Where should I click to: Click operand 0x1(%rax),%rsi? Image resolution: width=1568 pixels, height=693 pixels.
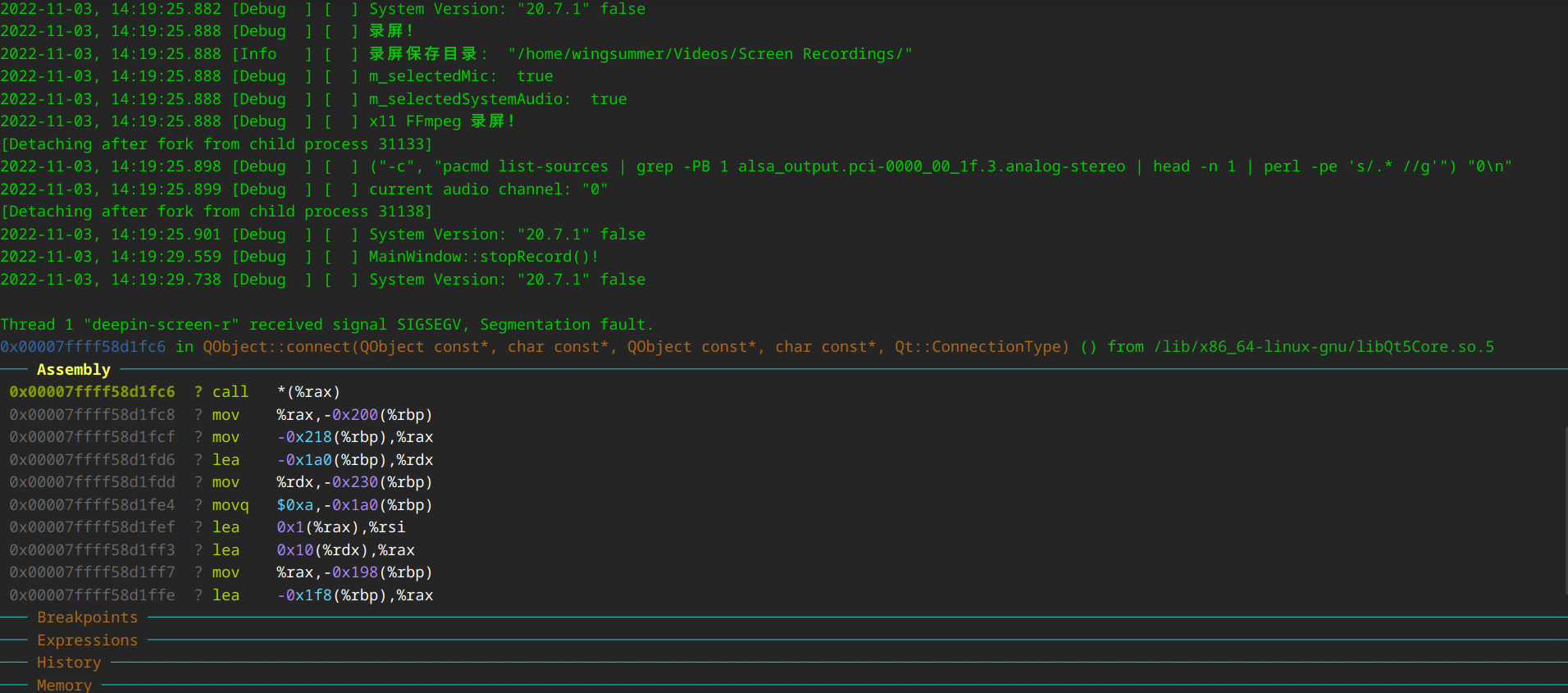click(340, 527)
